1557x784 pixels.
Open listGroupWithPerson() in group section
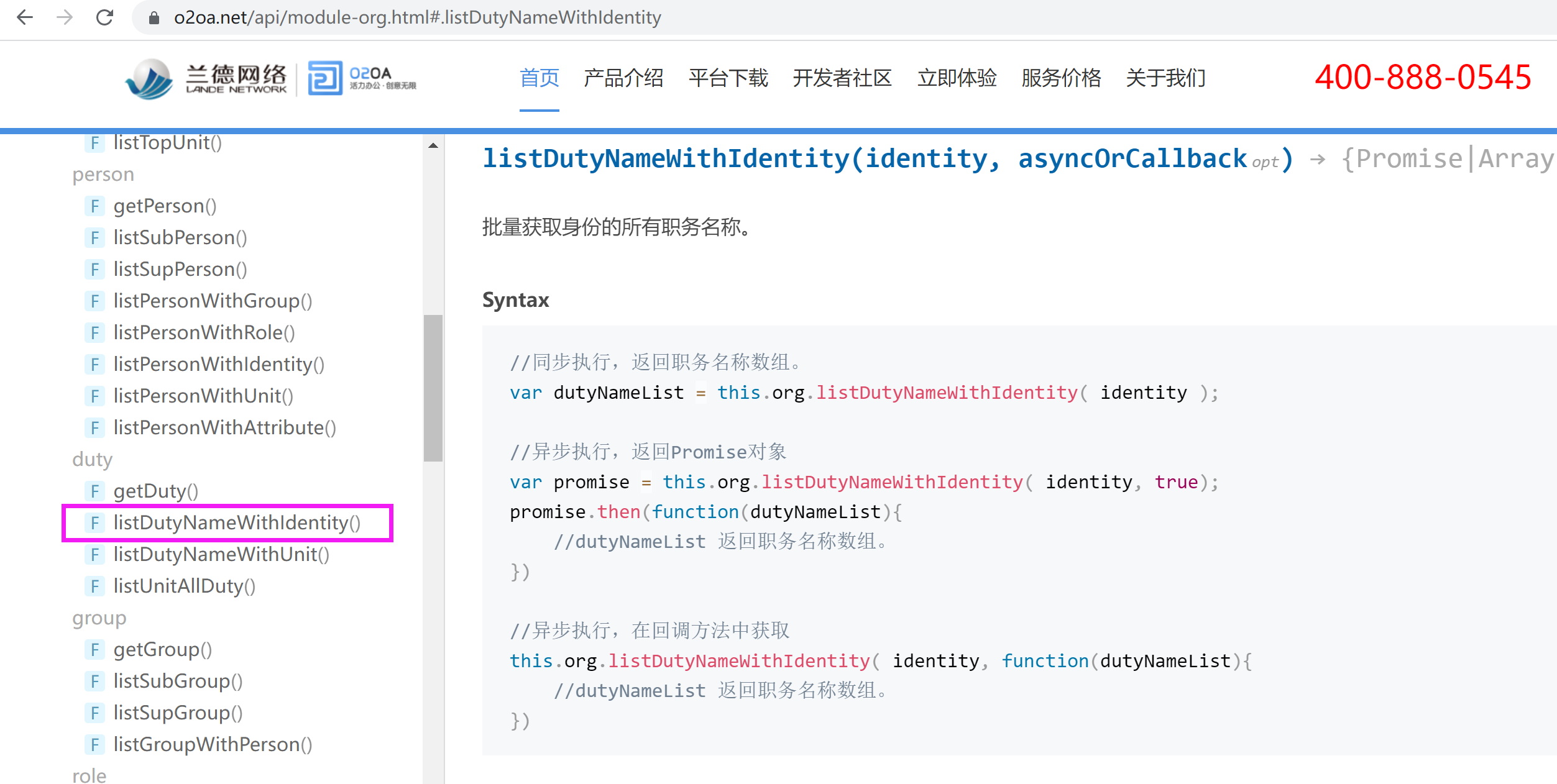point(212,744)
